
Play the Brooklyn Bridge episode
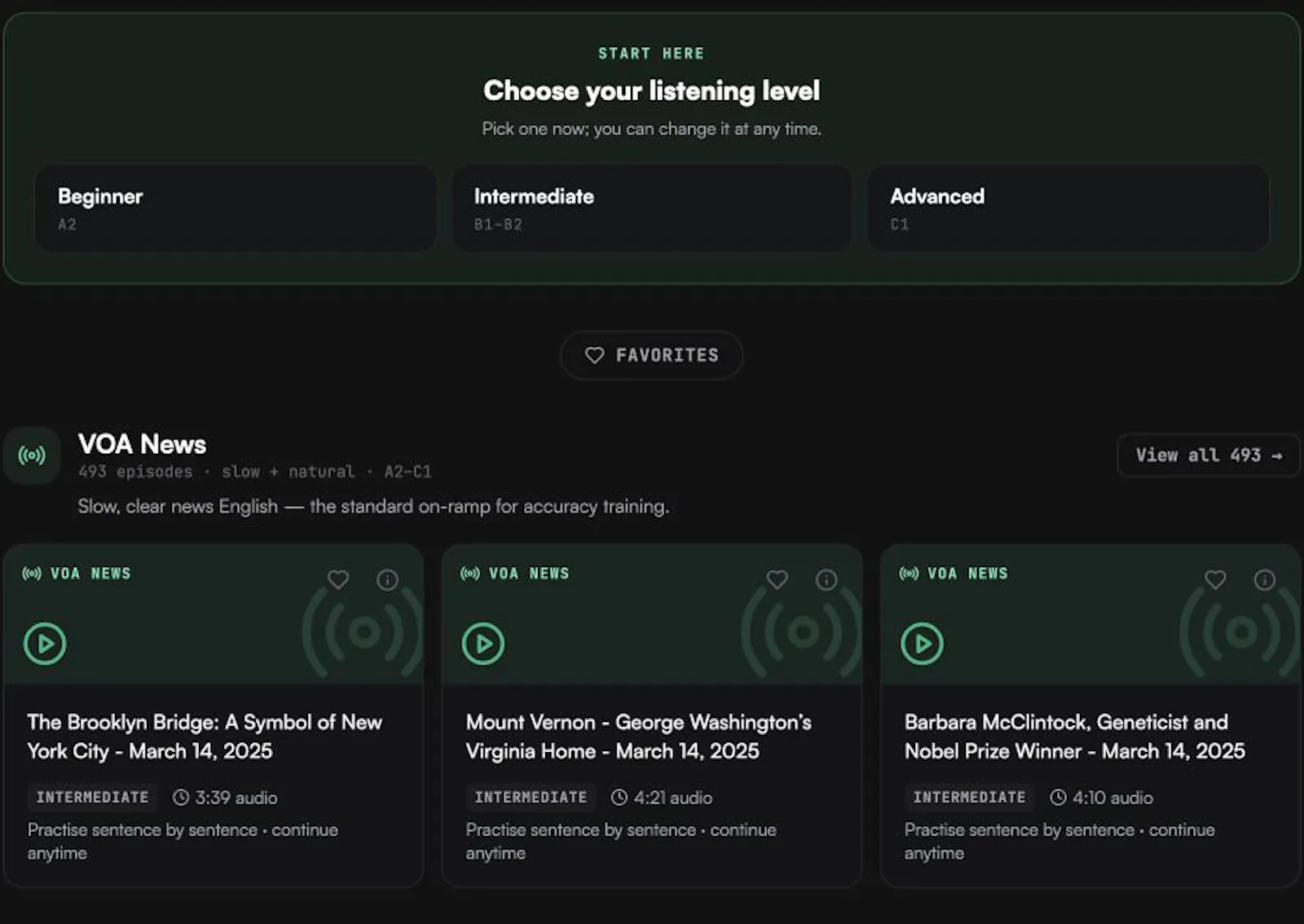[x=45, y=644]
